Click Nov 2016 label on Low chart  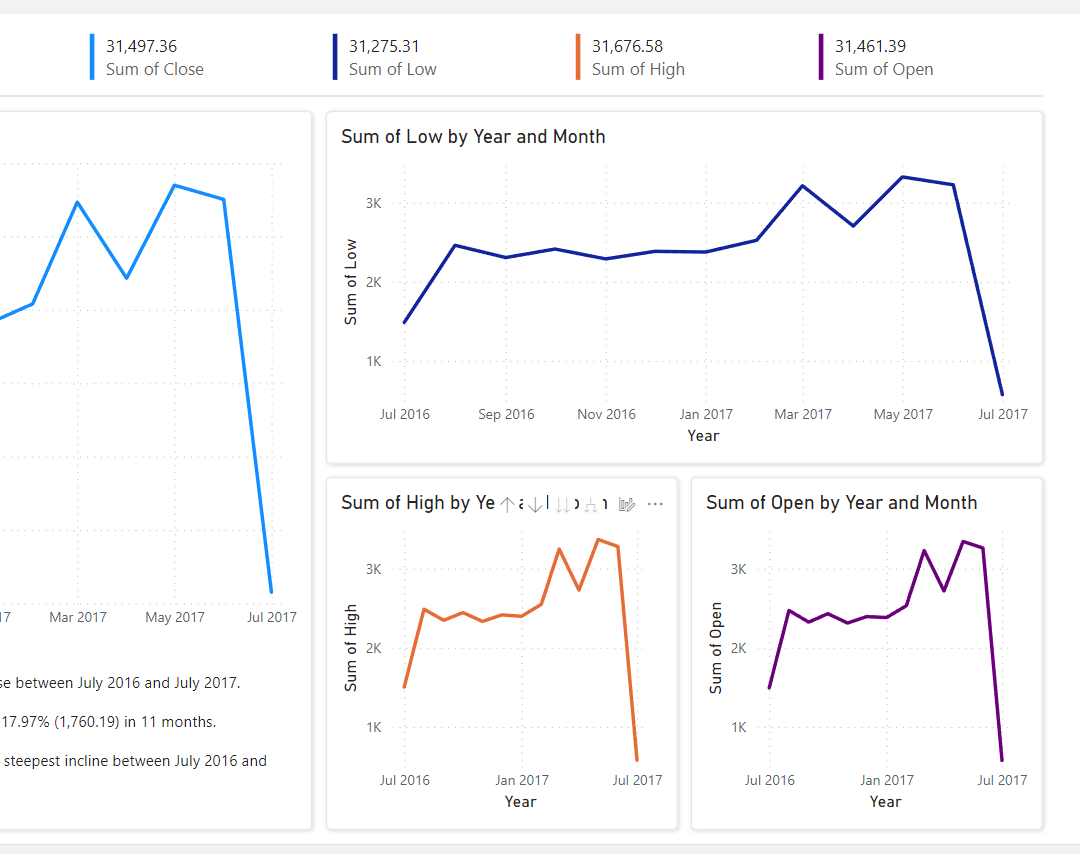[606, 414]
